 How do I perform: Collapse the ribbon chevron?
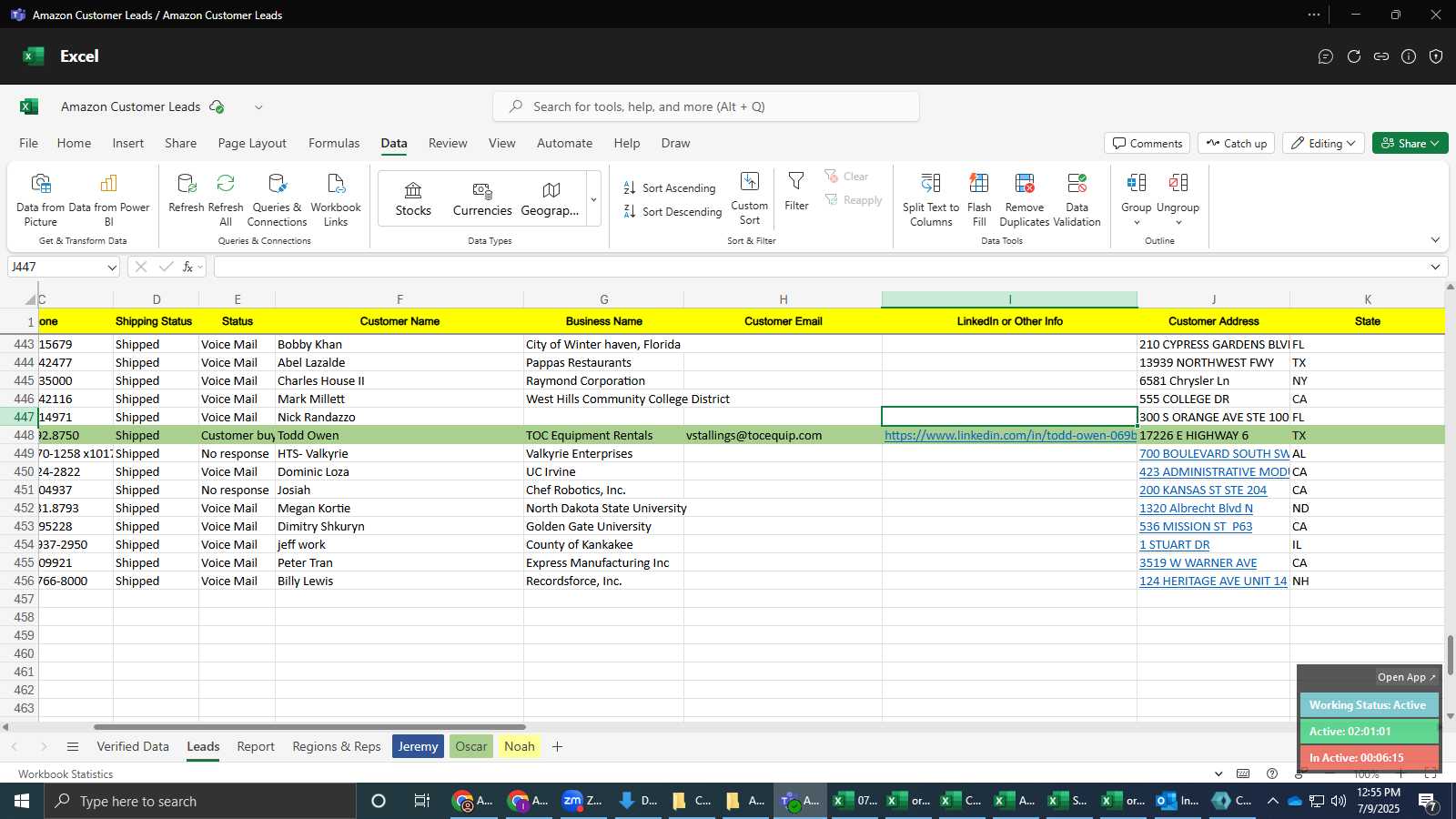pyautogui.click(x=1435, y=240)
